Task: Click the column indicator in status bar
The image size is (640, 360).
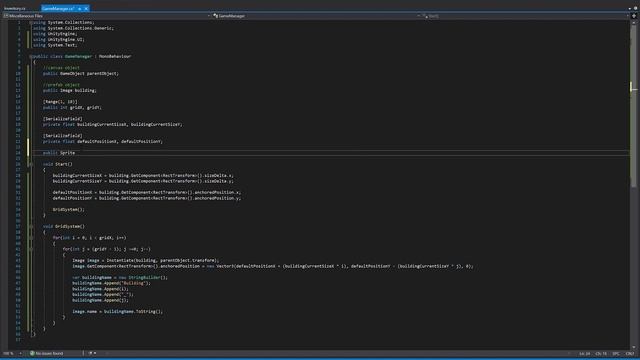Action: point(601,353)
